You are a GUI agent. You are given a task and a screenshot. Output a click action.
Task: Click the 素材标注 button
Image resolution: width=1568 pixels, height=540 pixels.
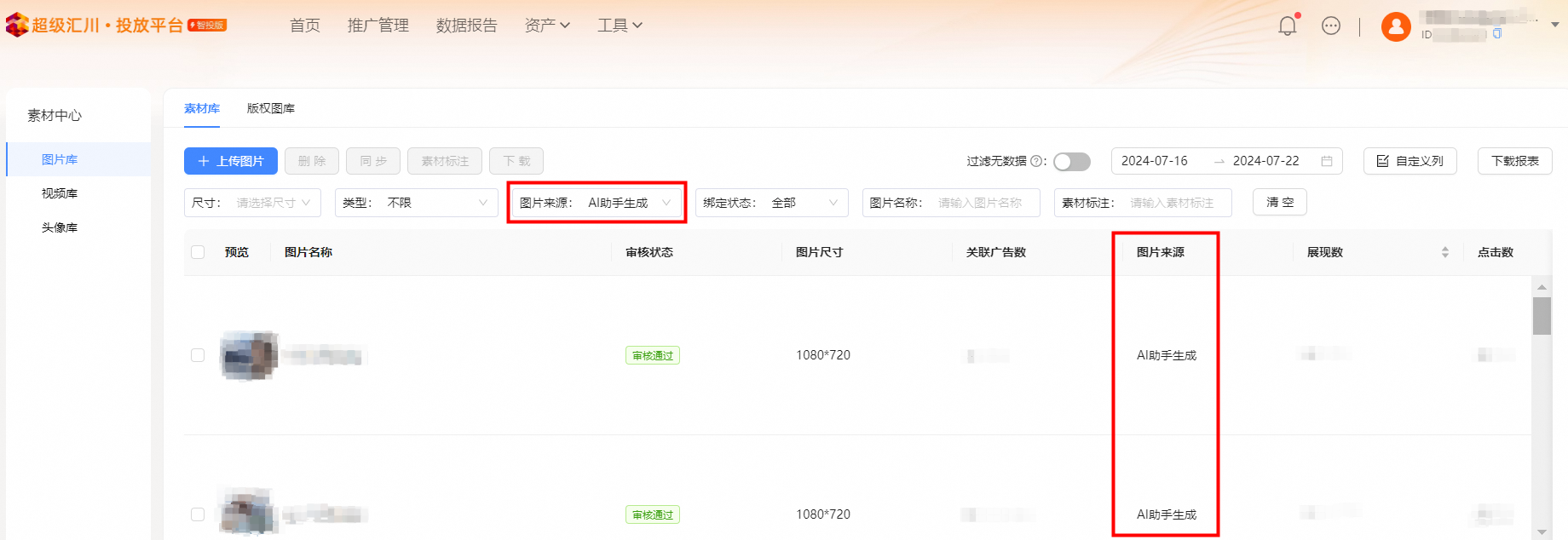pos(445,161)
